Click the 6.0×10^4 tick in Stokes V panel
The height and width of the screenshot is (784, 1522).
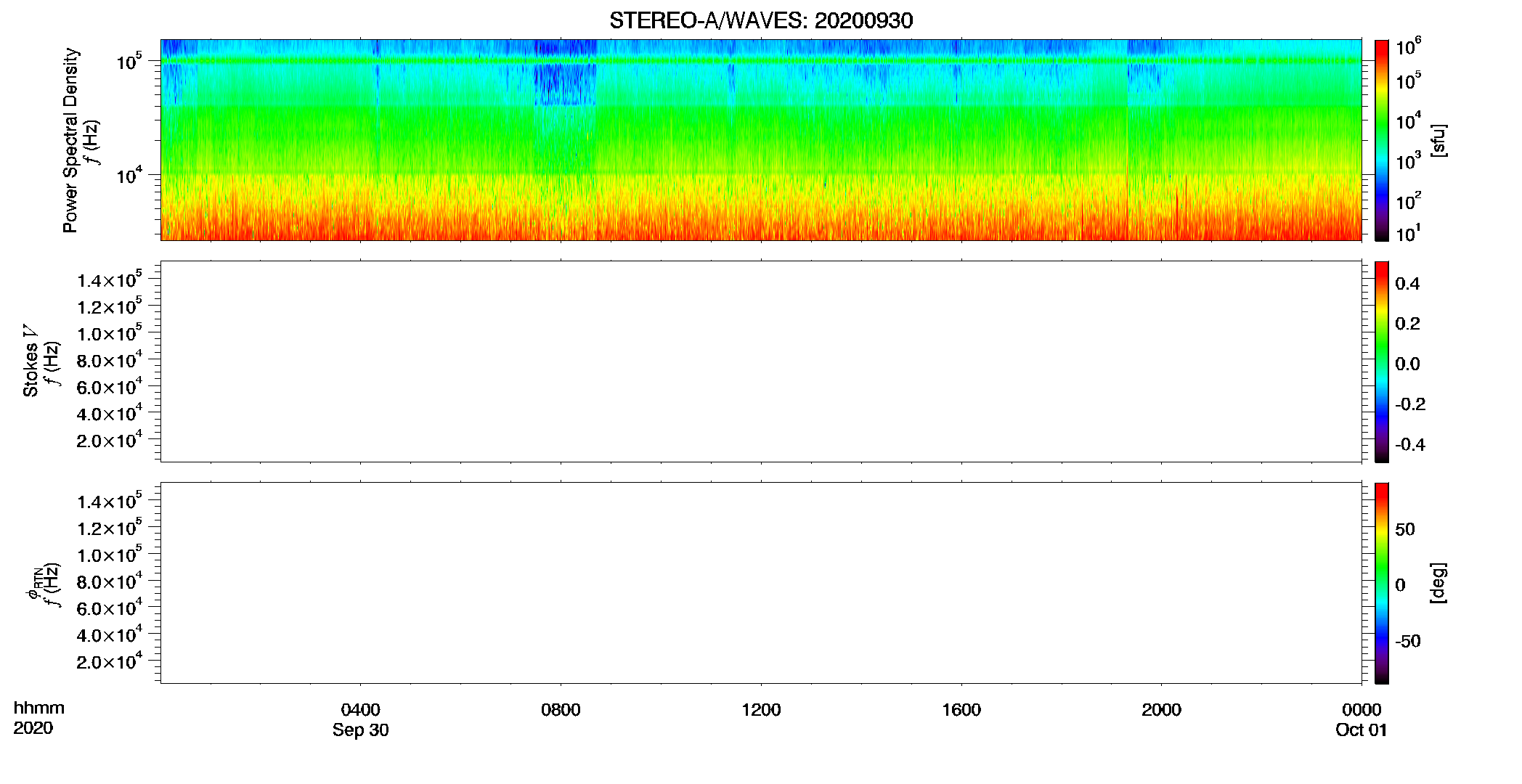[x=110, y=386]
